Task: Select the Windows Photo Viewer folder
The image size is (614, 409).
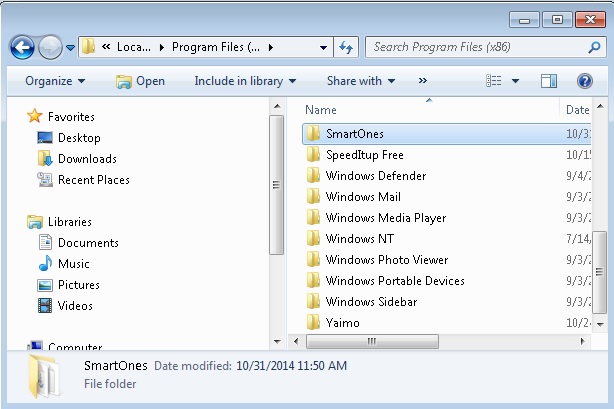Action: tap(446, 260)
